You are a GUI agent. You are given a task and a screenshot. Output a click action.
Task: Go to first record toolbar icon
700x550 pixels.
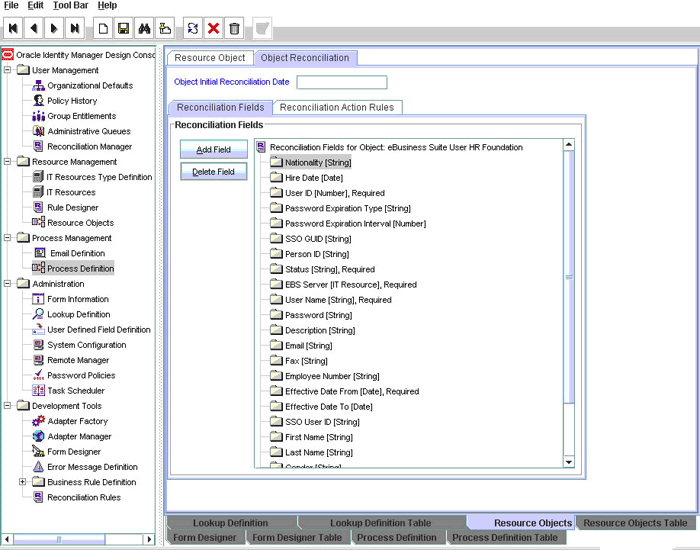(13, 29)
